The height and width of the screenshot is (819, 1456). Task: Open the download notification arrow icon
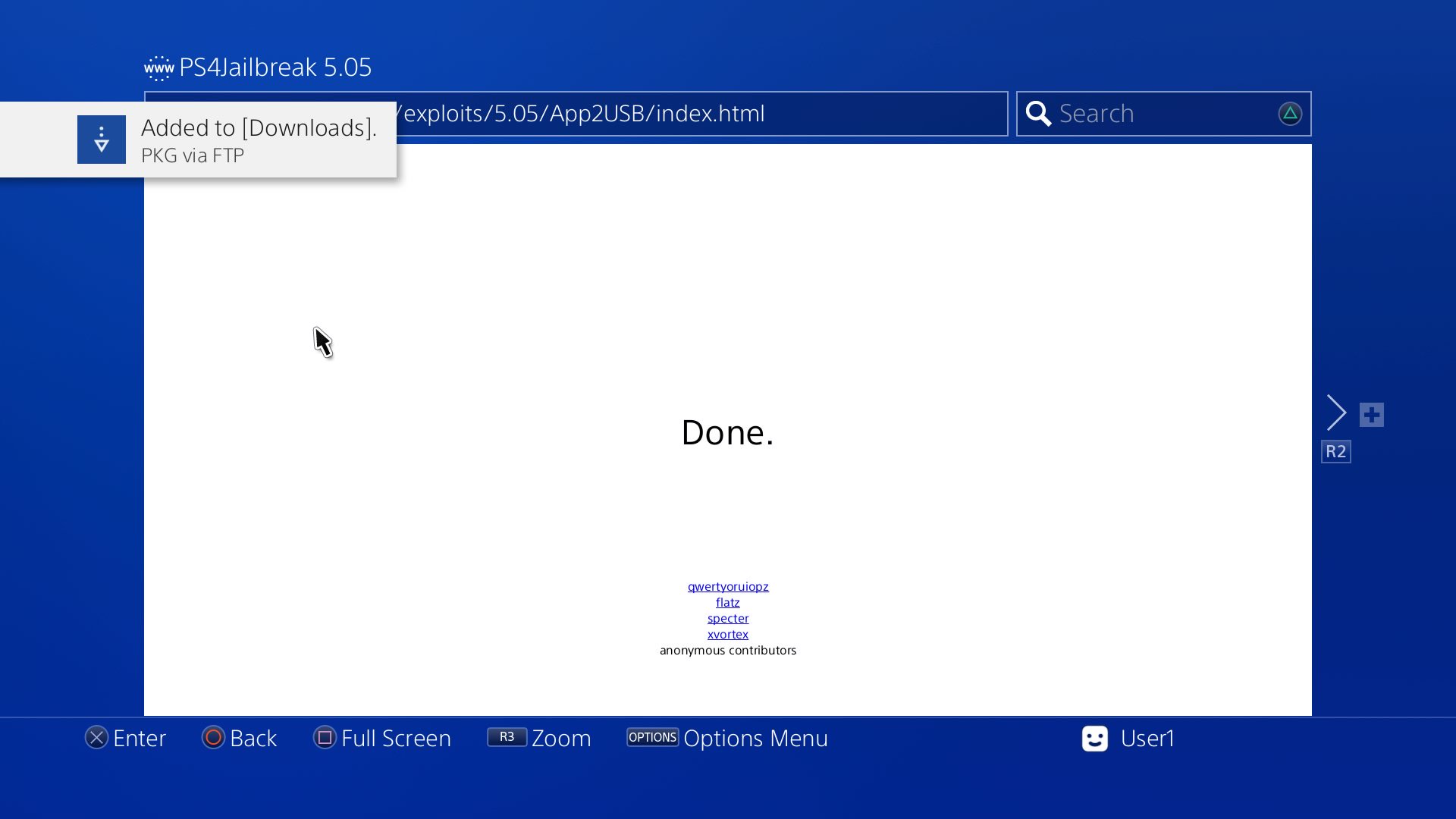pos(102,140)
